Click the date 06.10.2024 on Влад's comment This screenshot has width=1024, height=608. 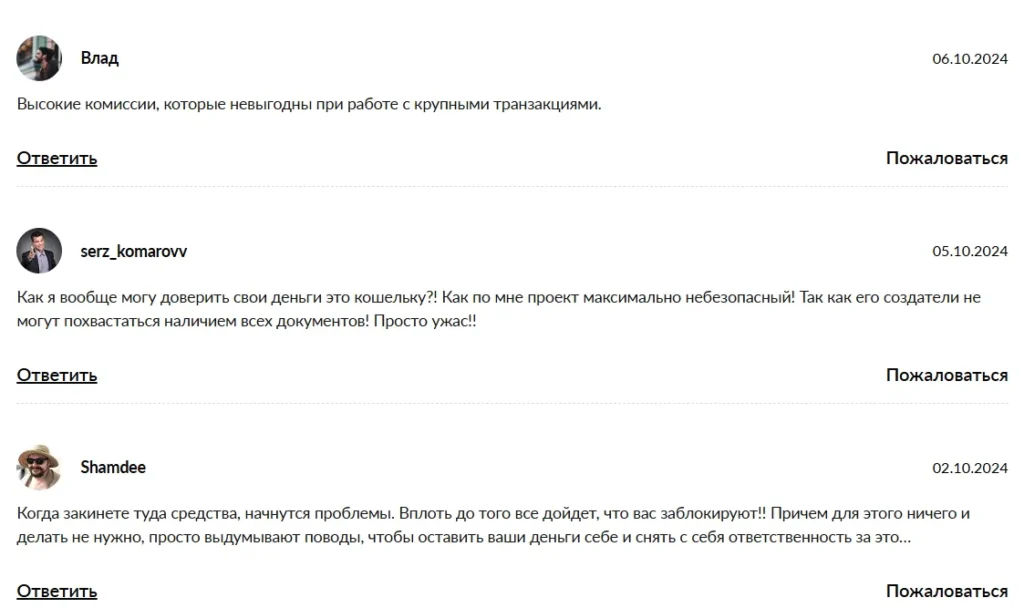click(x=969, y=57)
